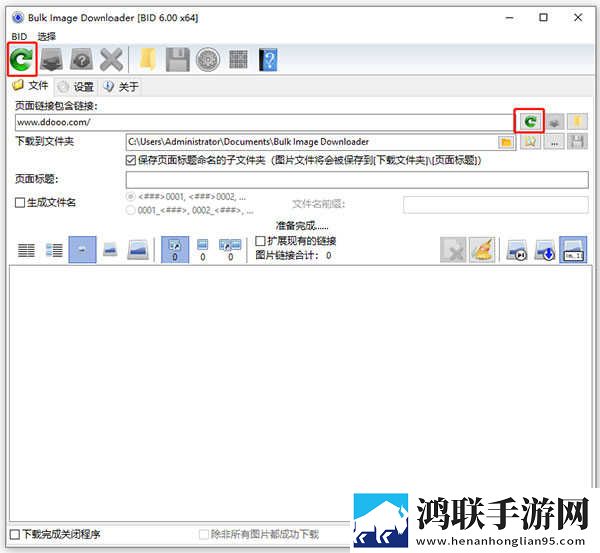Viewport: 600px width, 553px height.
Task: Select the 0001_<###> naming radio option
Action: [130, 210]
